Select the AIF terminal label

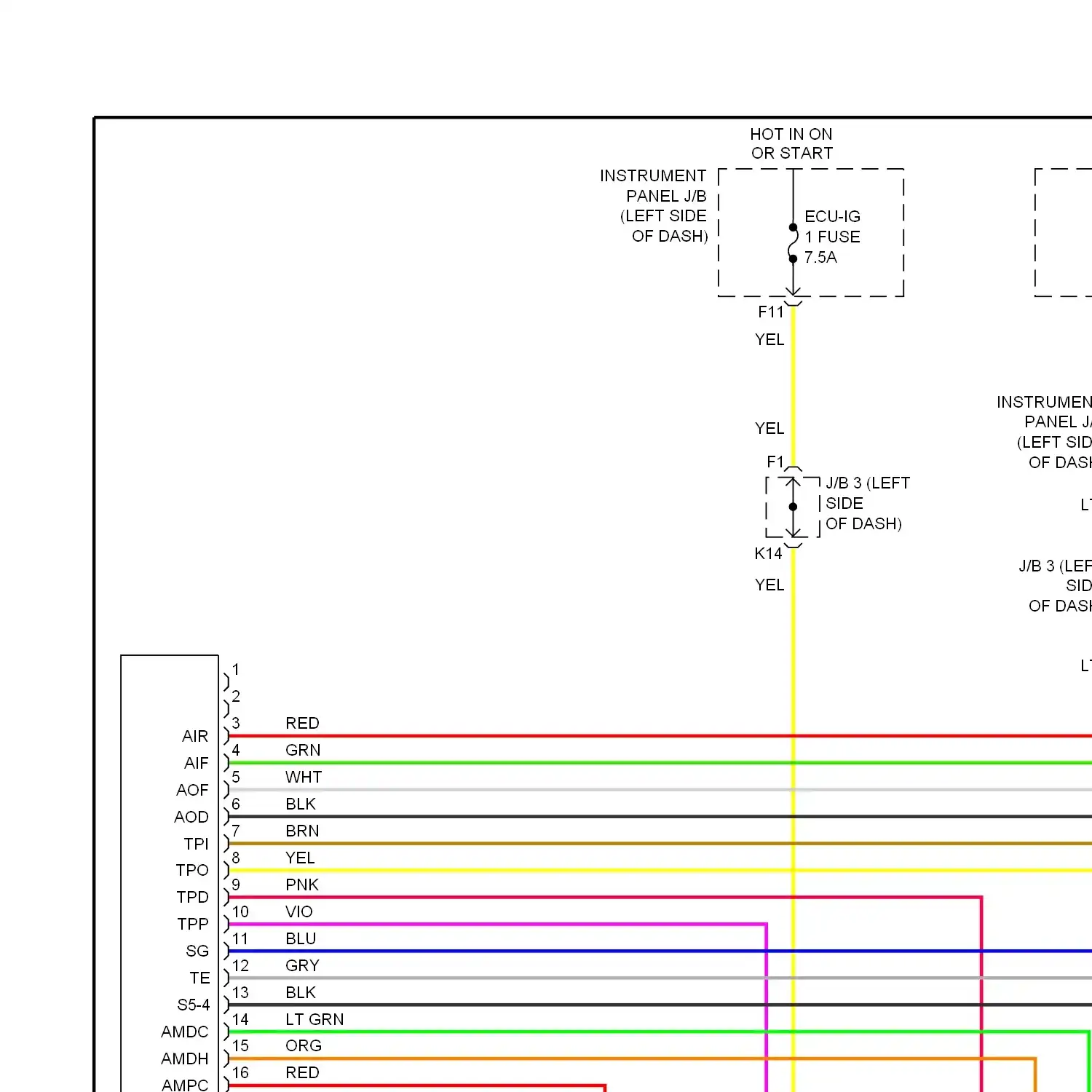(197, 763)
